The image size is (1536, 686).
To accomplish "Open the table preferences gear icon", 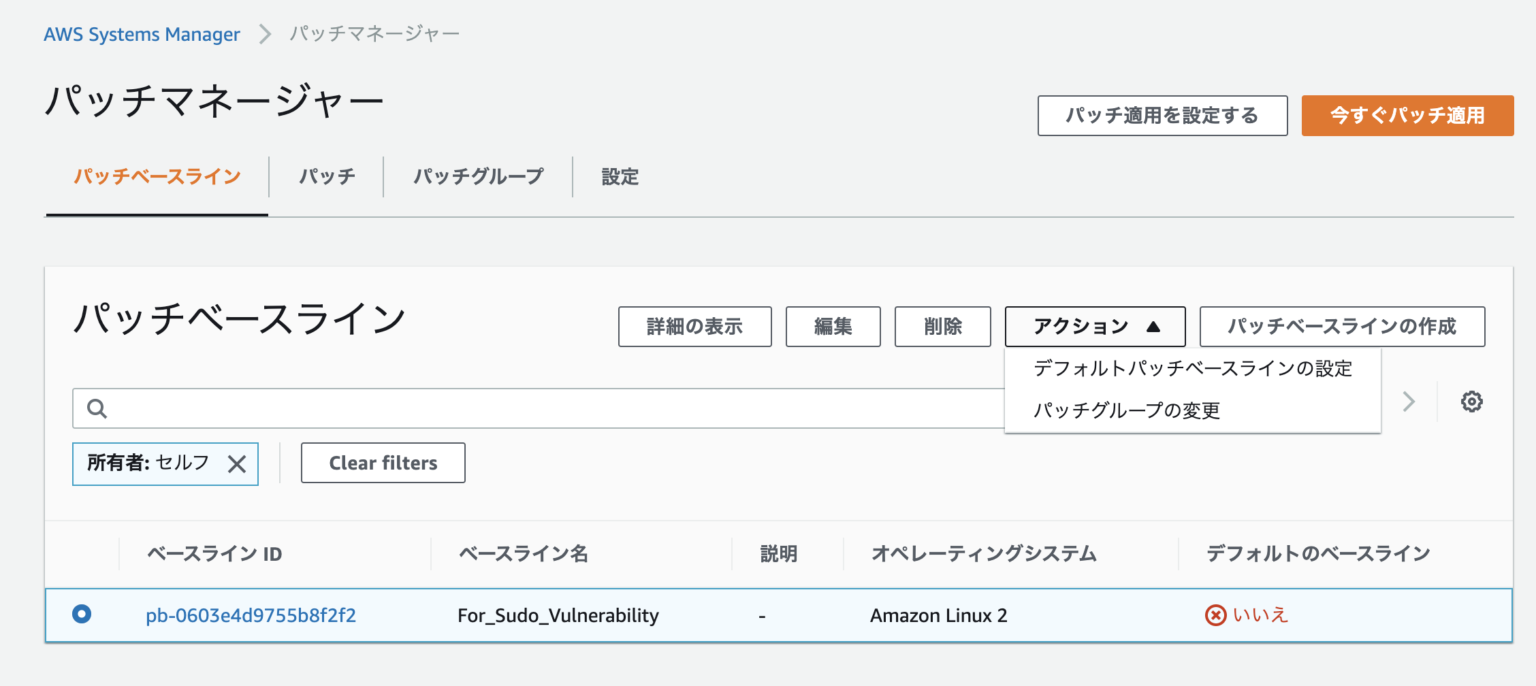I will 1471,401.
